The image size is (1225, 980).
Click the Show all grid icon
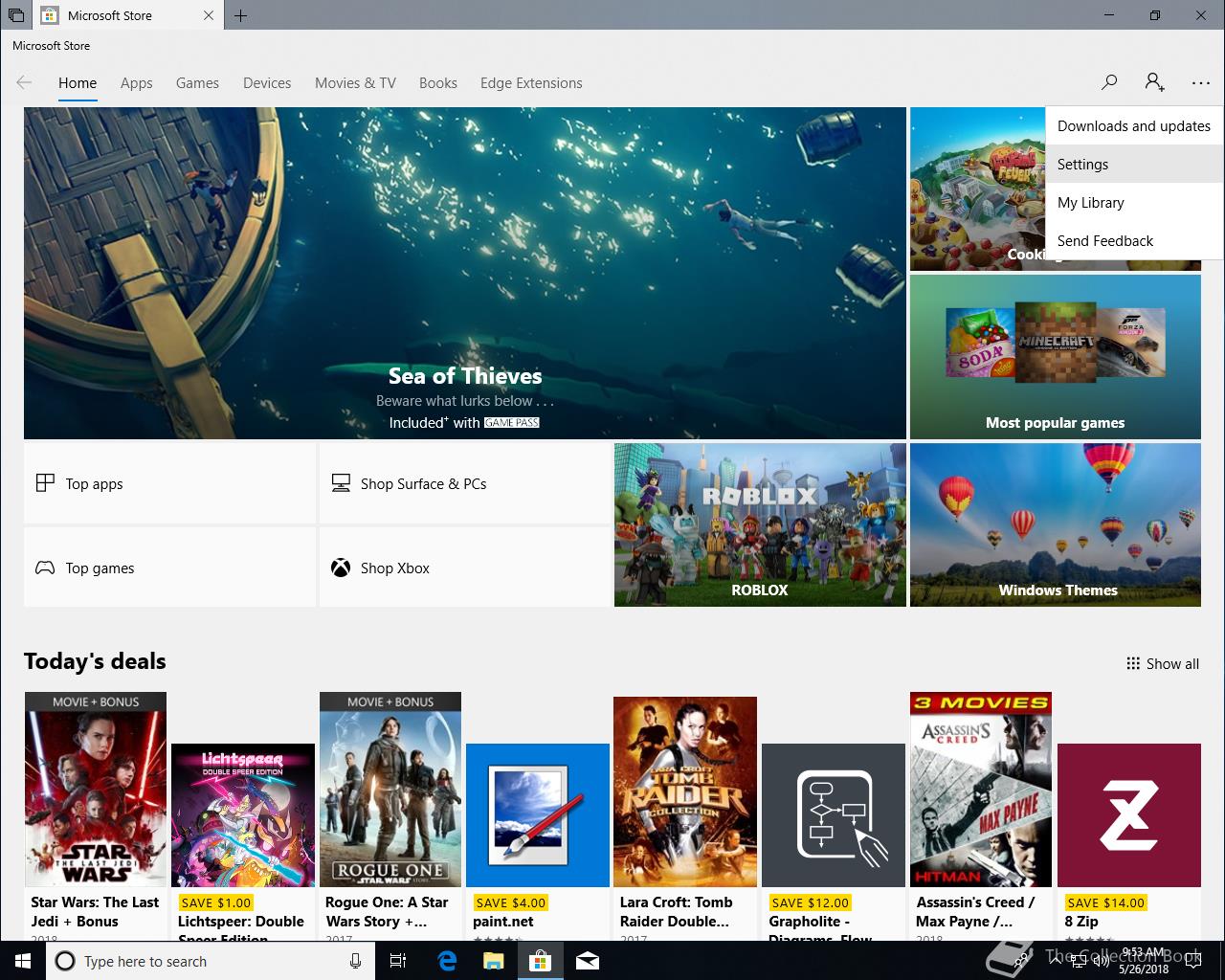click(1133, 663)
